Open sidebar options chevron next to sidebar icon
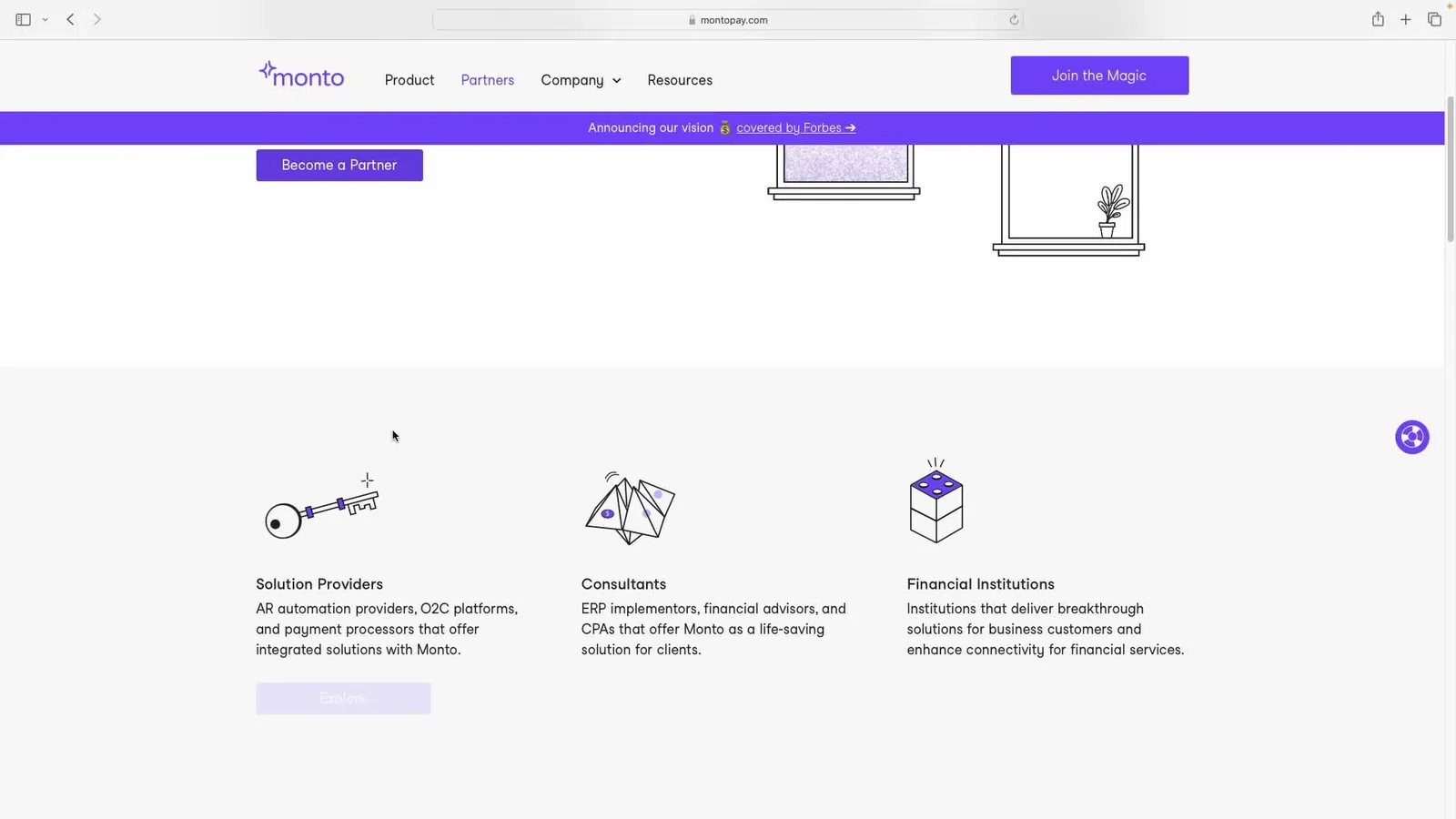This screenshot has width=1456, height=819. coord(45,20)
